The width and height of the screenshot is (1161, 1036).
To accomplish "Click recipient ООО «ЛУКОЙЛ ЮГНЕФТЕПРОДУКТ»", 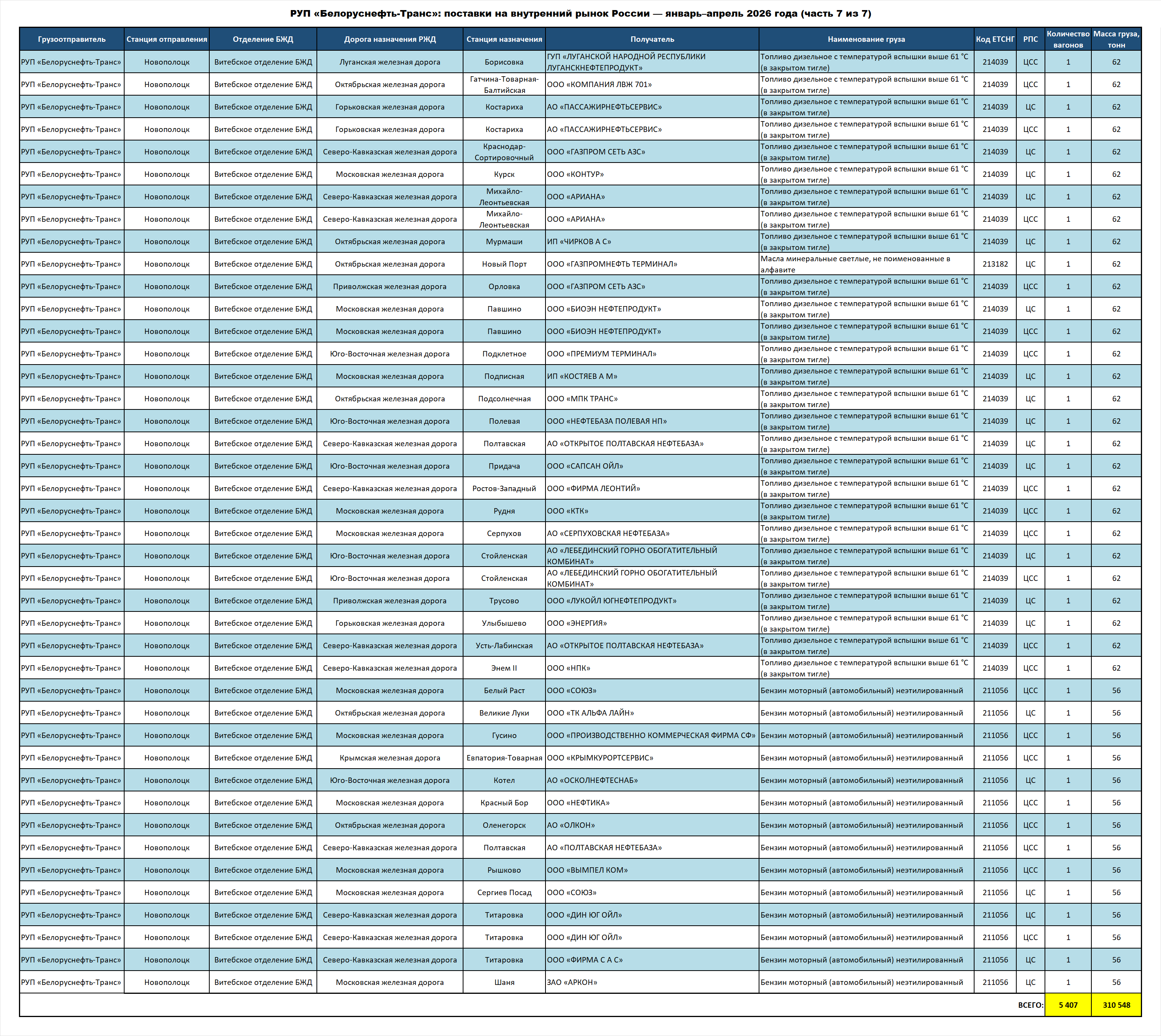I will click(x=652, y=601).
